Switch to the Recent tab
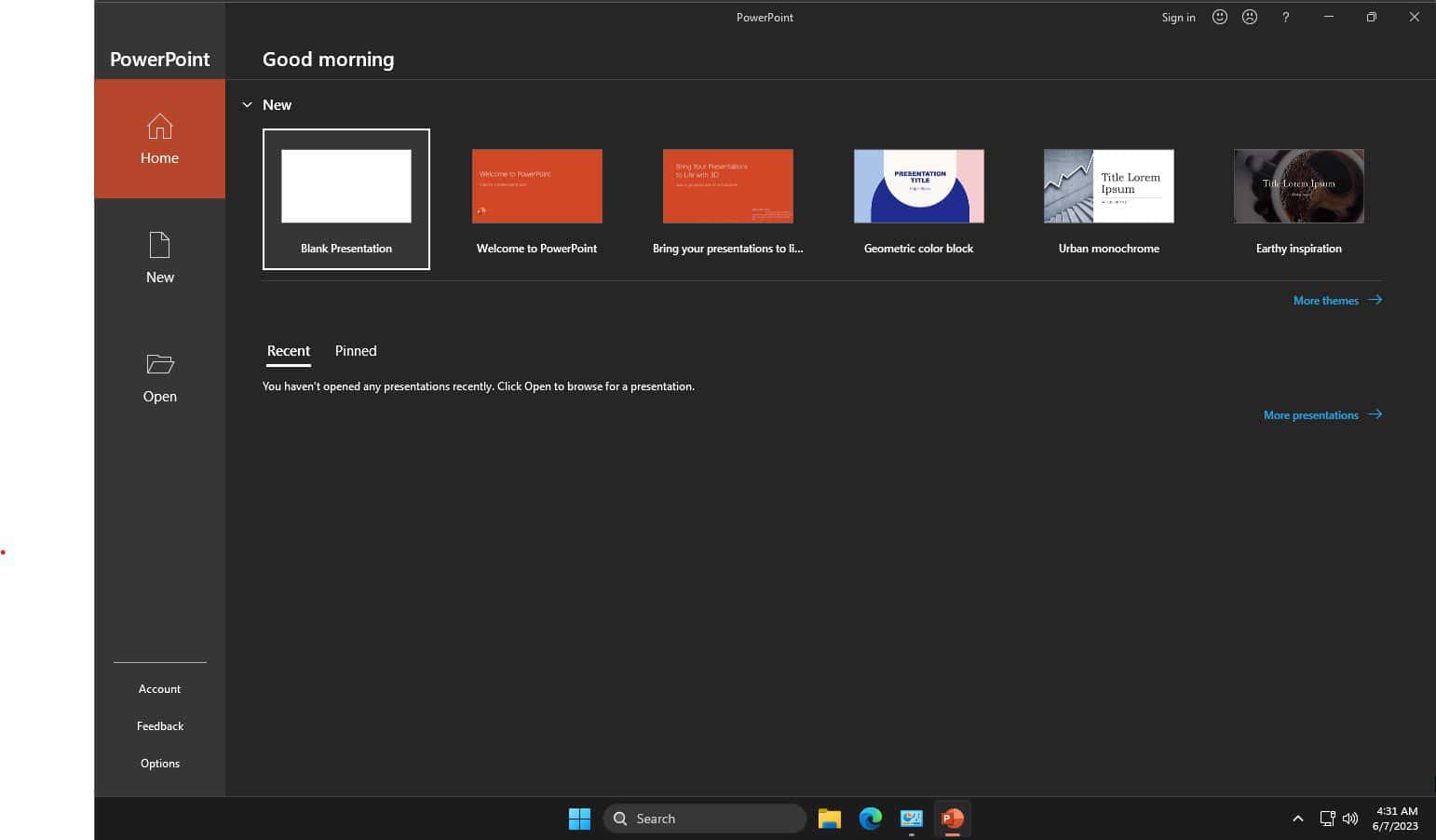 [x=288, y=351]
